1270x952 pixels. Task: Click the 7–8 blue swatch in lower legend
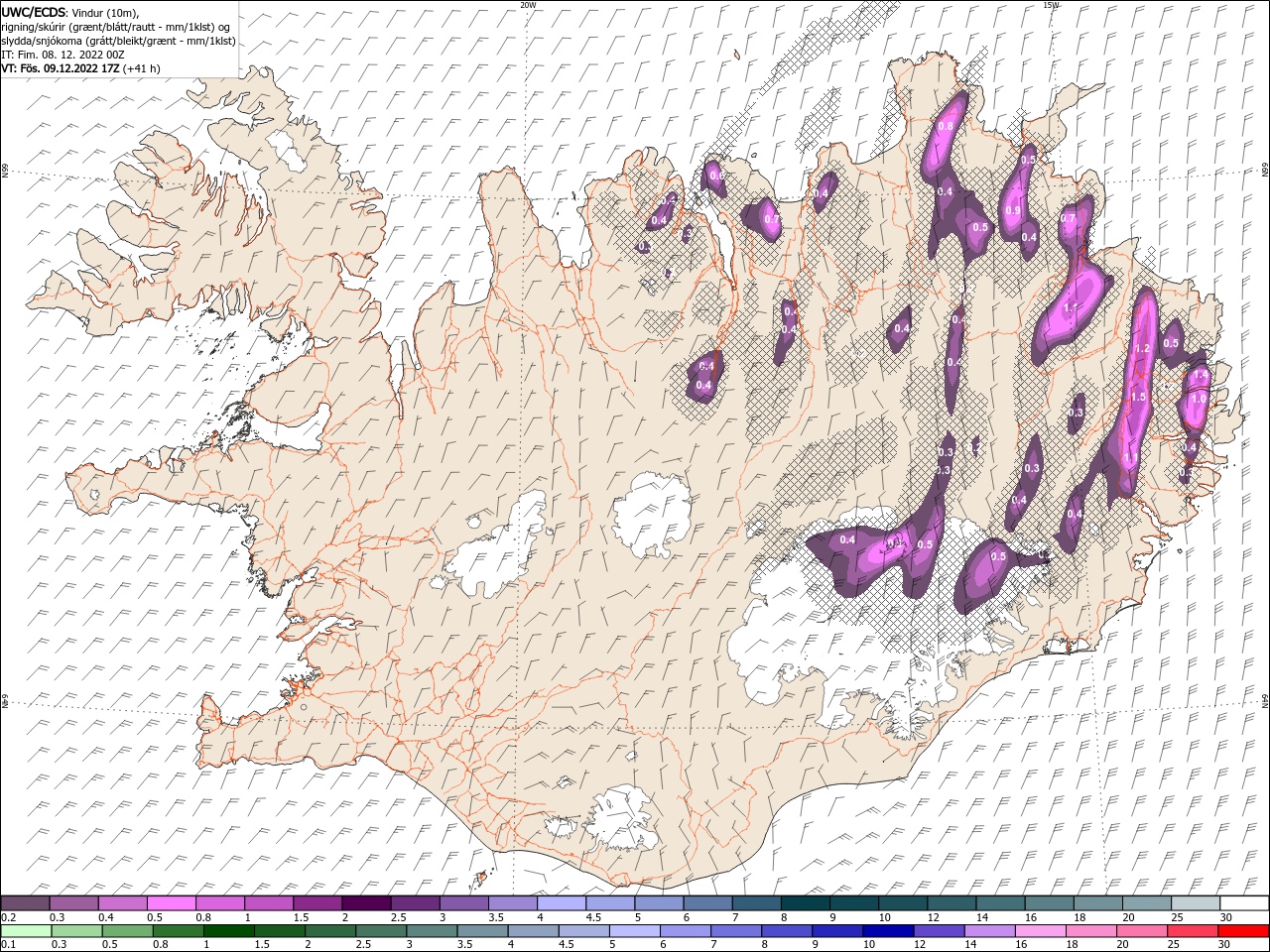pyautogui.click(x=735, y=931)
